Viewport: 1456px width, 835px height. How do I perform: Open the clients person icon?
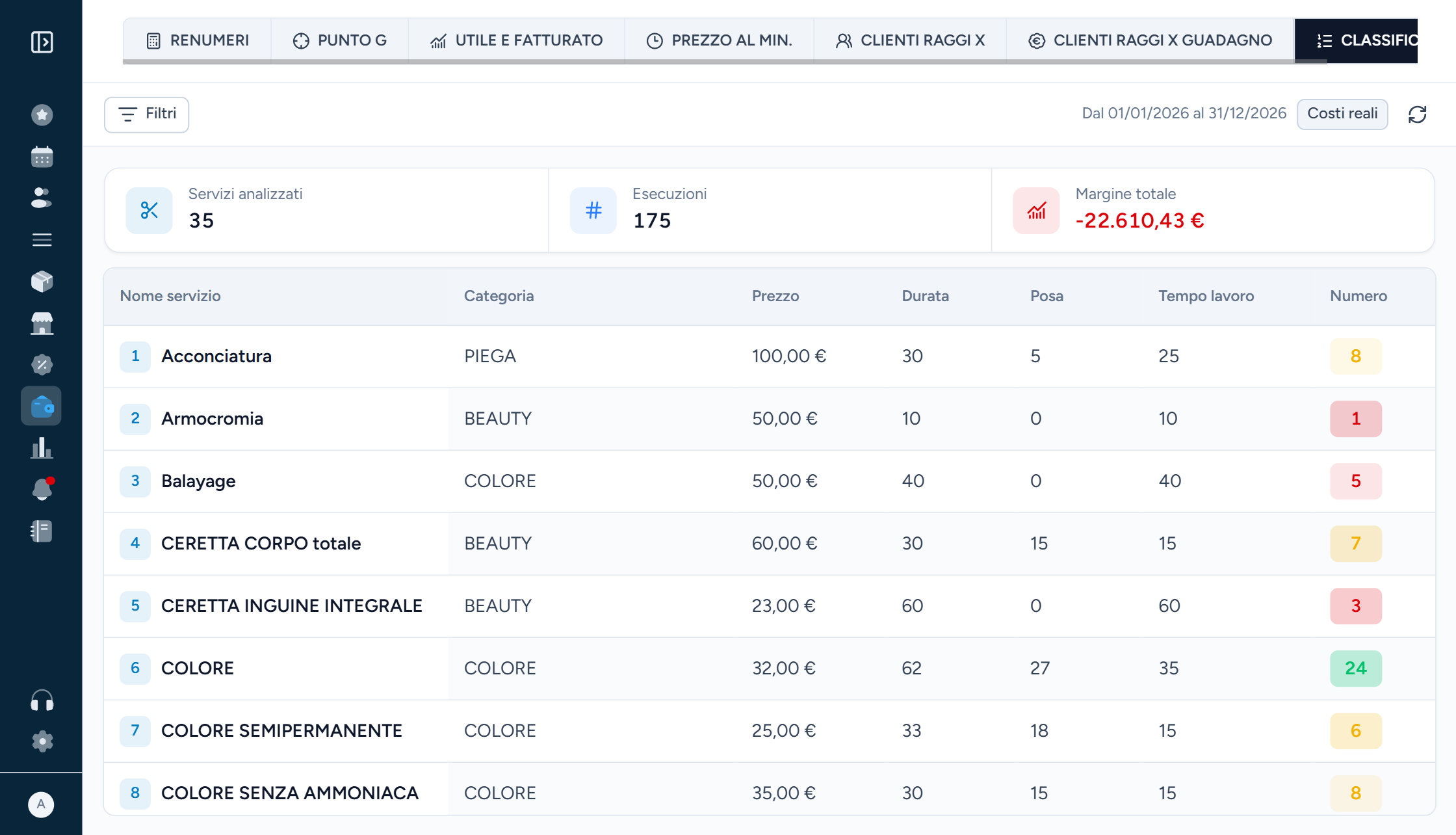pyautogui.click(x=42, y=198)
